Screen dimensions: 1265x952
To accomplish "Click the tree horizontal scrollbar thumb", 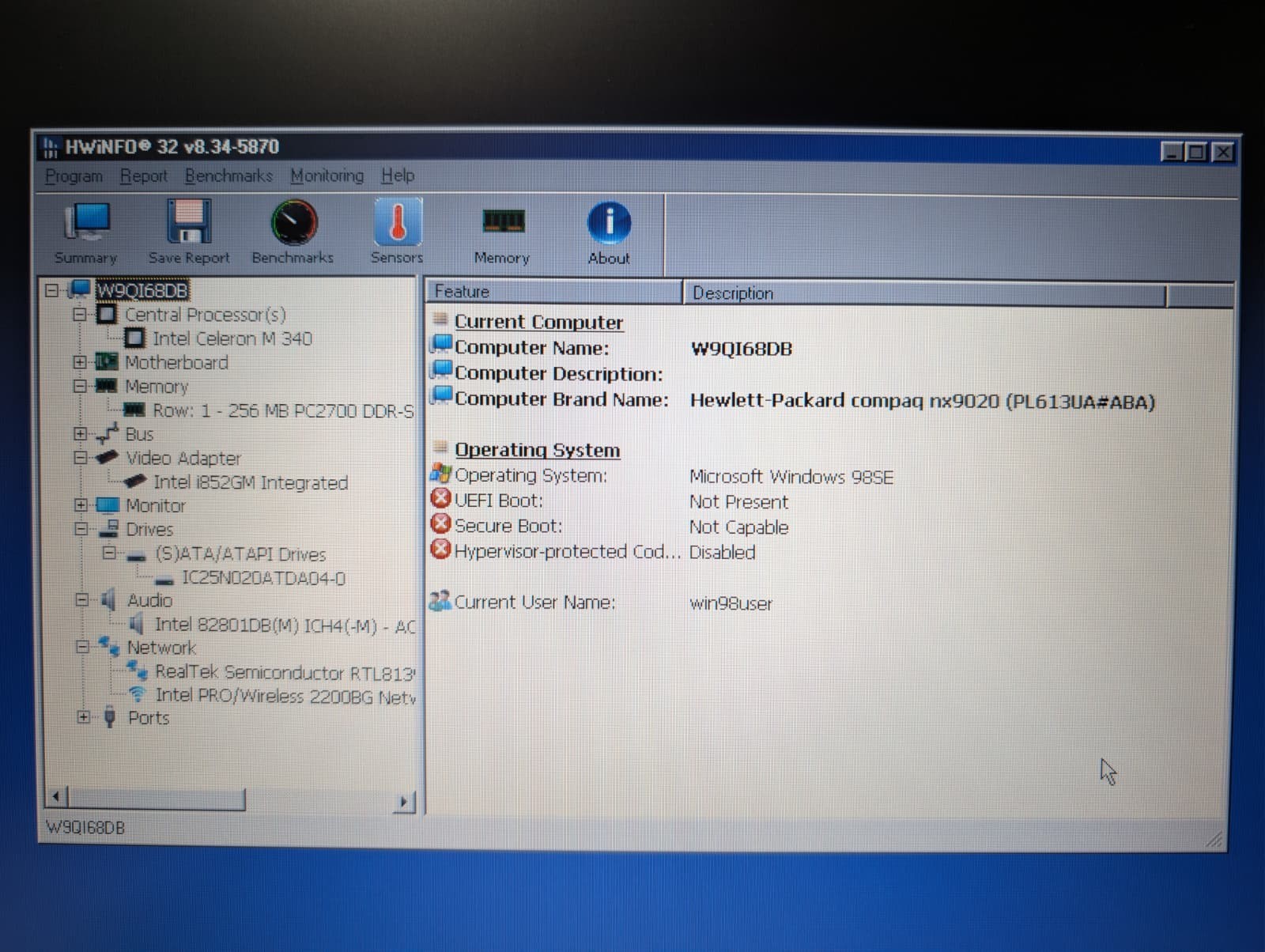I will click(157, 799).
